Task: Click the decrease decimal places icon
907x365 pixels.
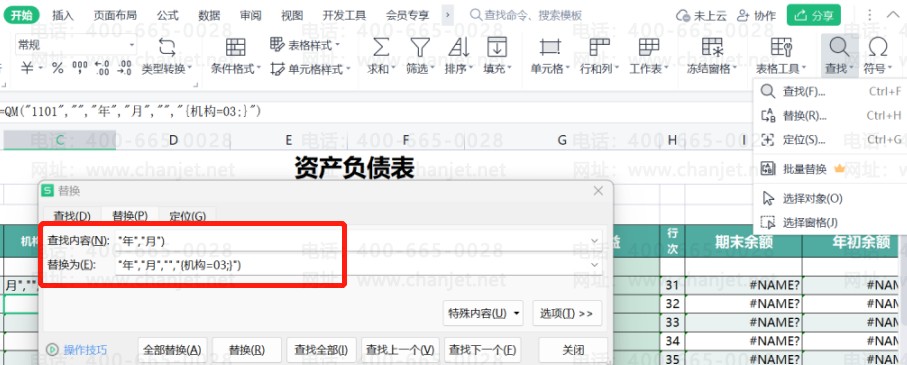Action: [x=124, y=68]
